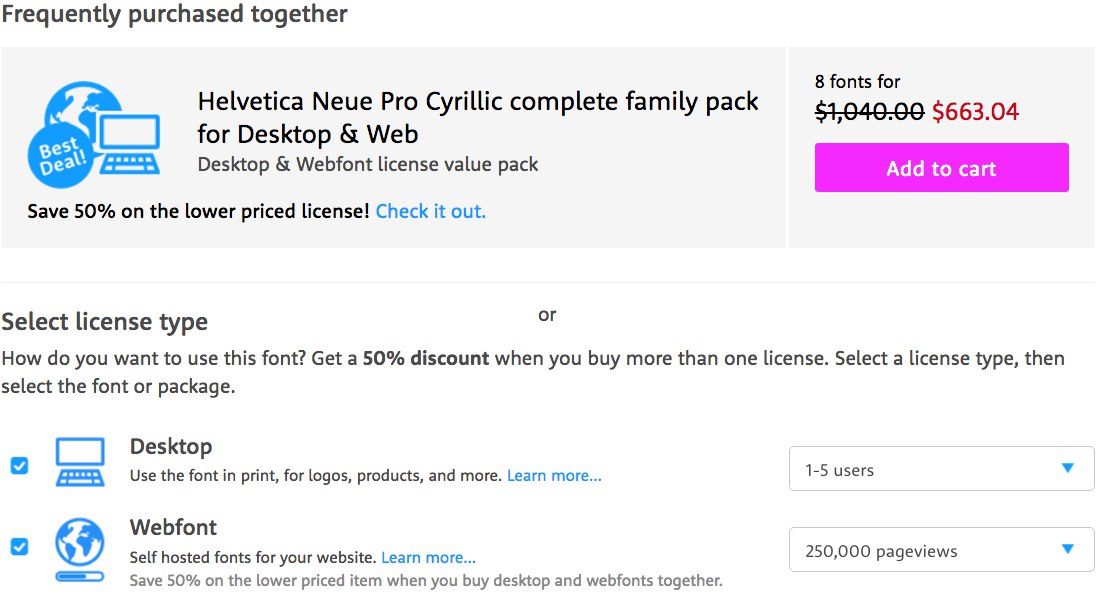Click the Select license type heading
The height and width of the screenshot is (605, 1106).
pyautogui.click(x=104, y=322)
